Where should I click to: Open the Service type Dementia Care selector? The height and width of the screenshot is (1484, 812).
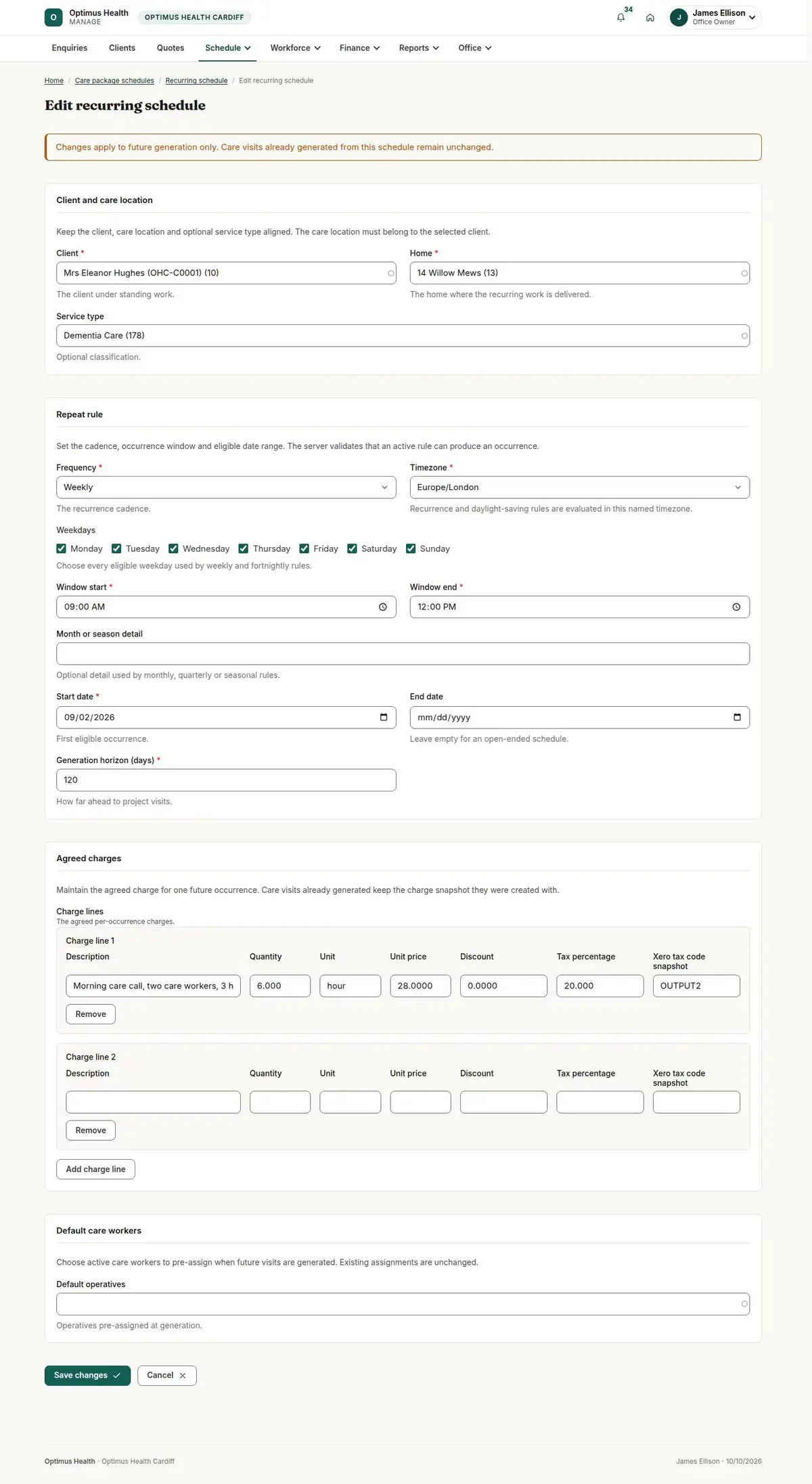403,336
